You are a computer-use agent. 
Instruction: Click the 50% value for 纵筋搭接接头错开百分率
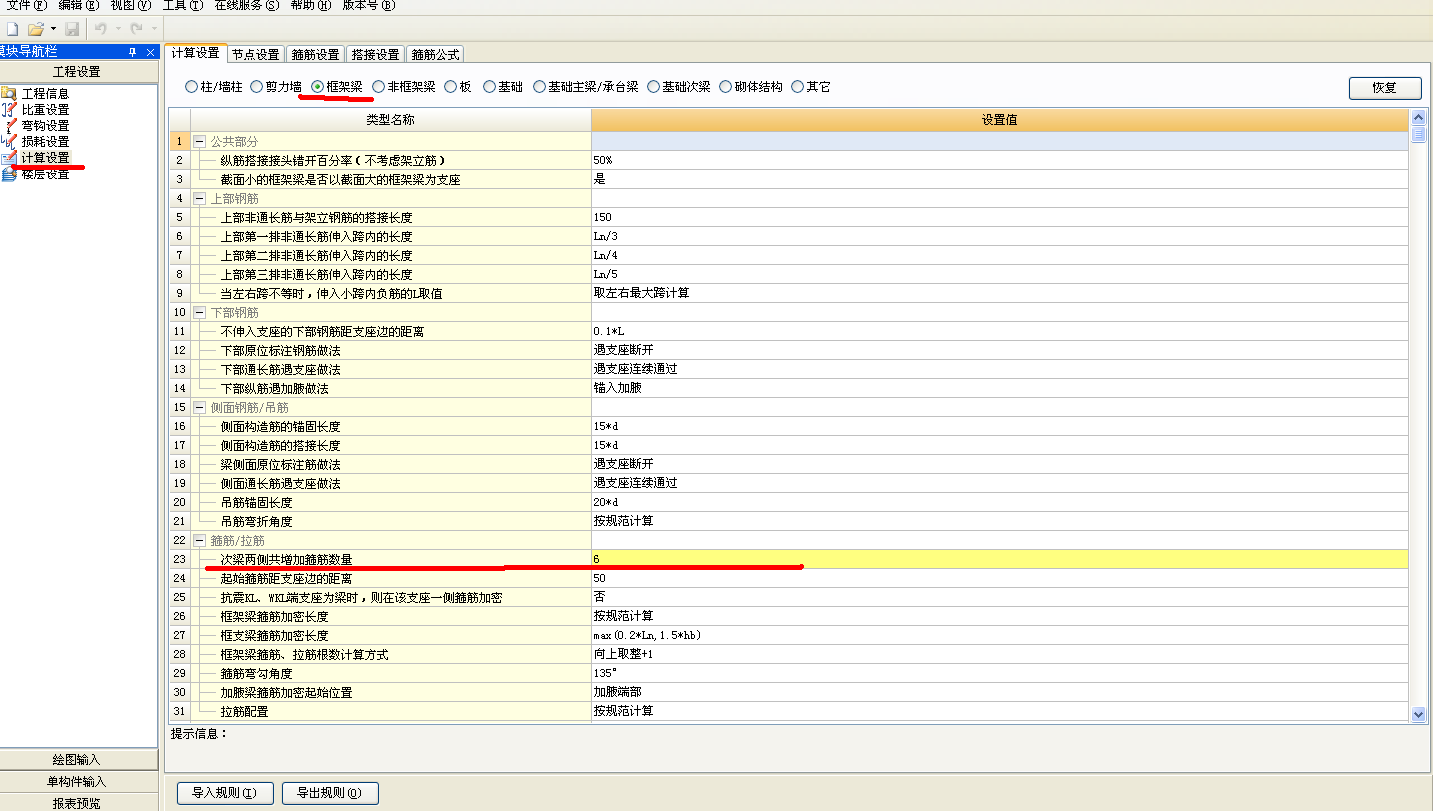tap(1000, 160)
